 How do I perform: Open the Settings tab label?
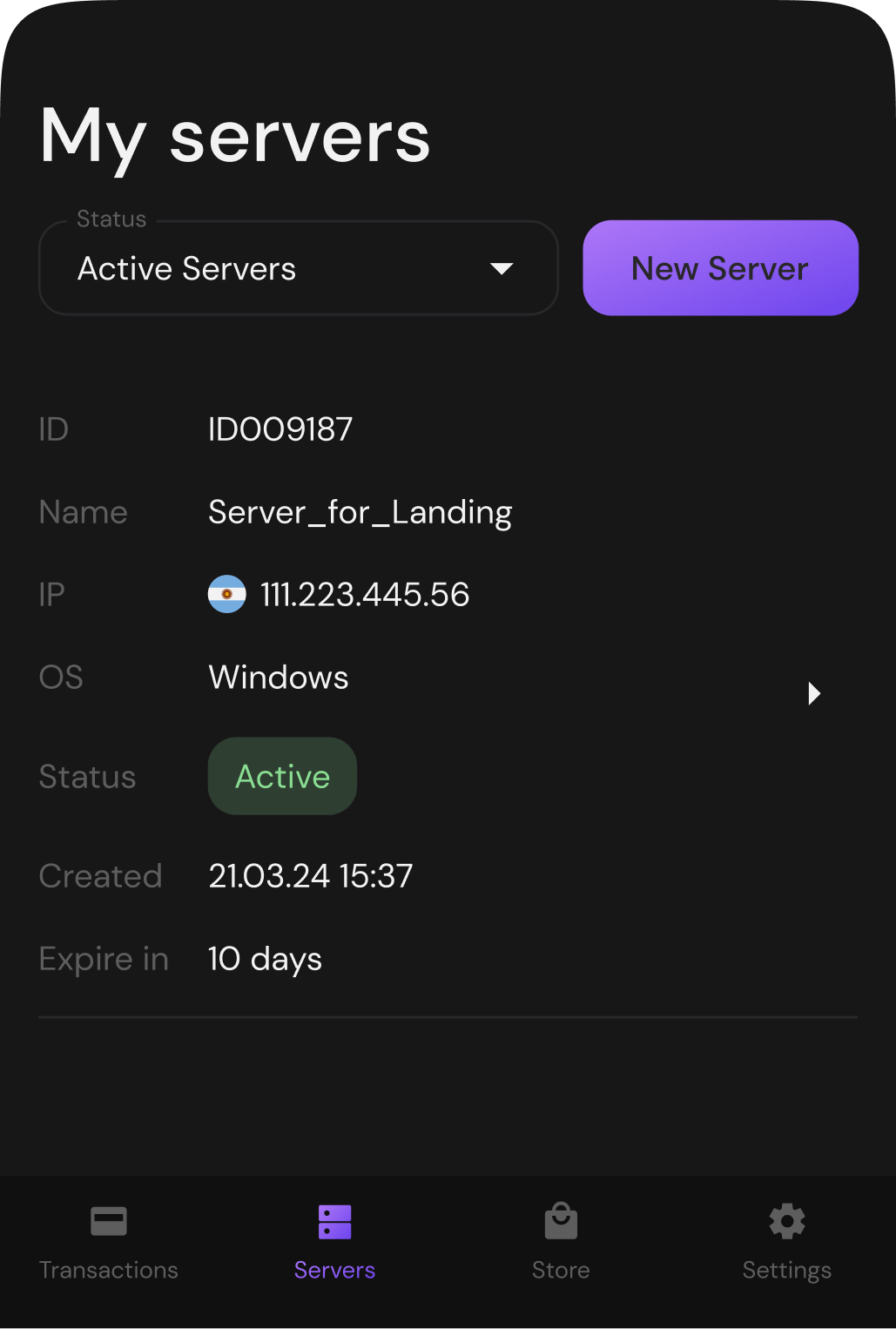[786, 1270]
